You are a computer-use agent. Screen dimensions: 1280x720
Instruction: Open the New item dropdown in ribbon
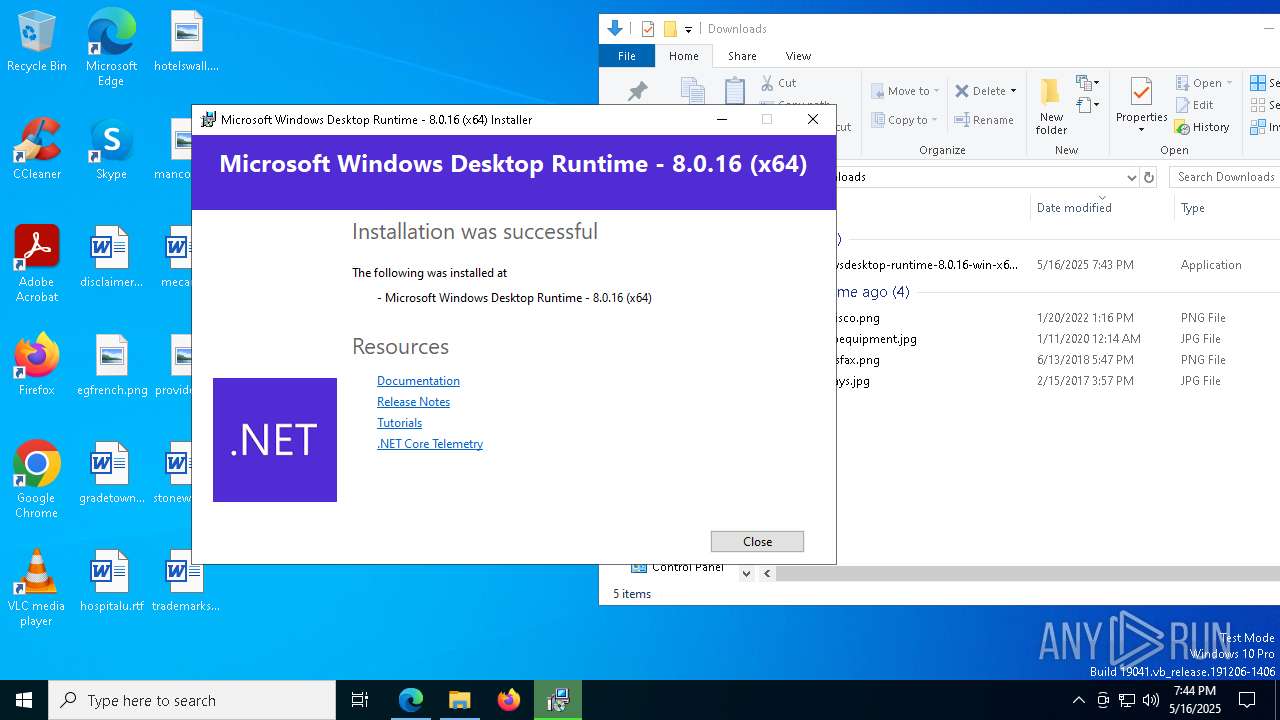click(x=1088, y=83)
